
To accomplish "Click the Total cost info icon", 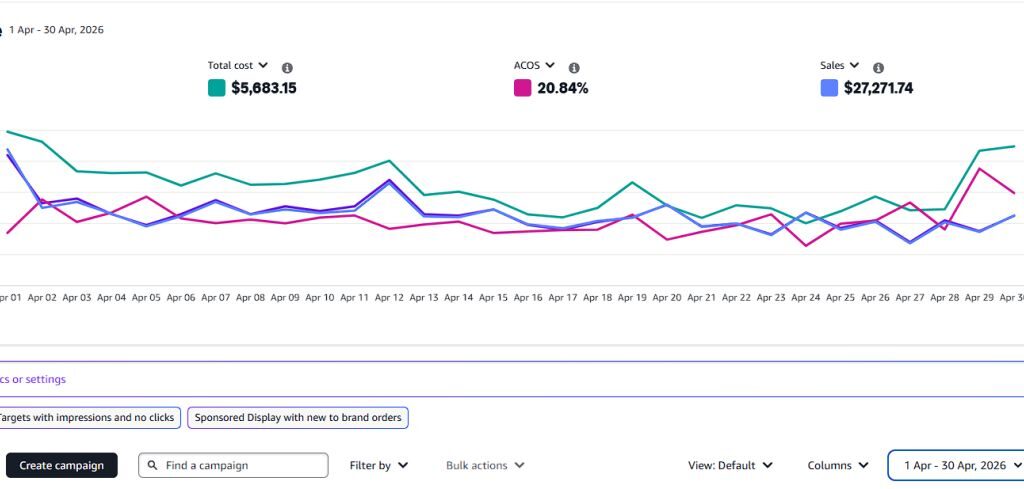I will (287, 68).
